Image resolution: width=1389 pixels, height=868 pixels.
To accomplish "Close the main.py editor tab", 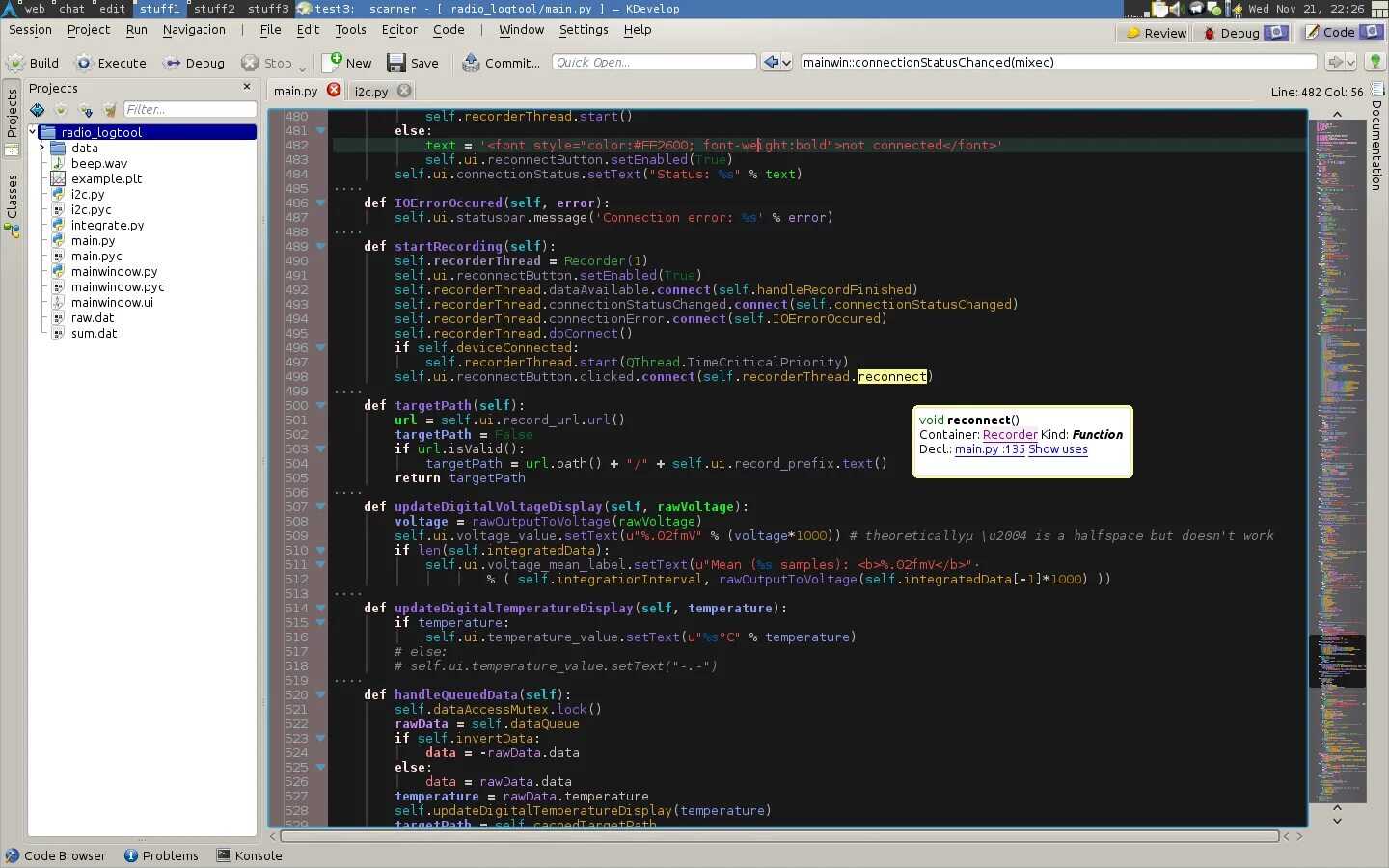I will coord(334,90).
